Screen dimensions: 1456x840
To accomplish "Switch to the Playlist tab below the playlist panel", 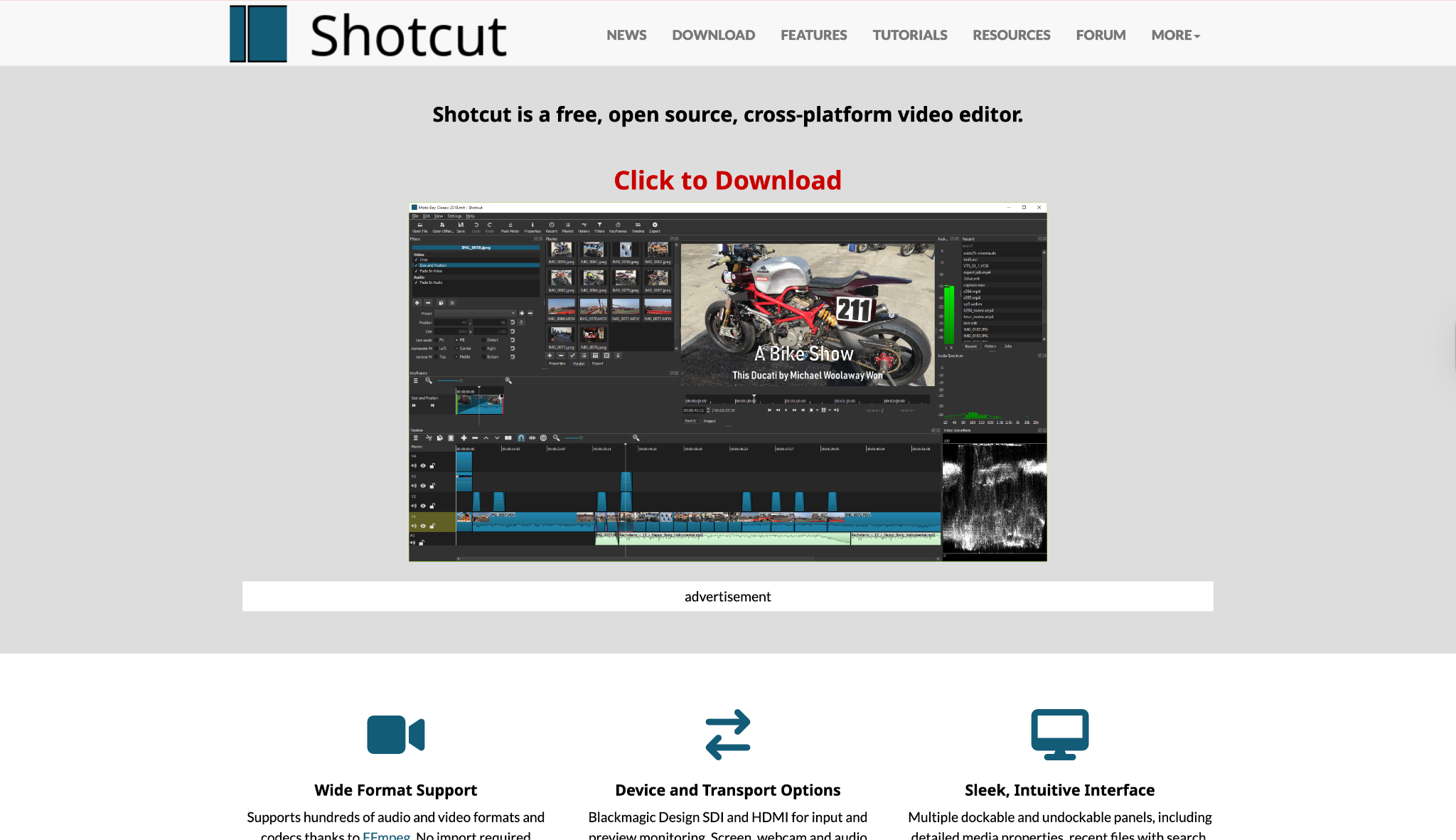I will coord(579,363).
